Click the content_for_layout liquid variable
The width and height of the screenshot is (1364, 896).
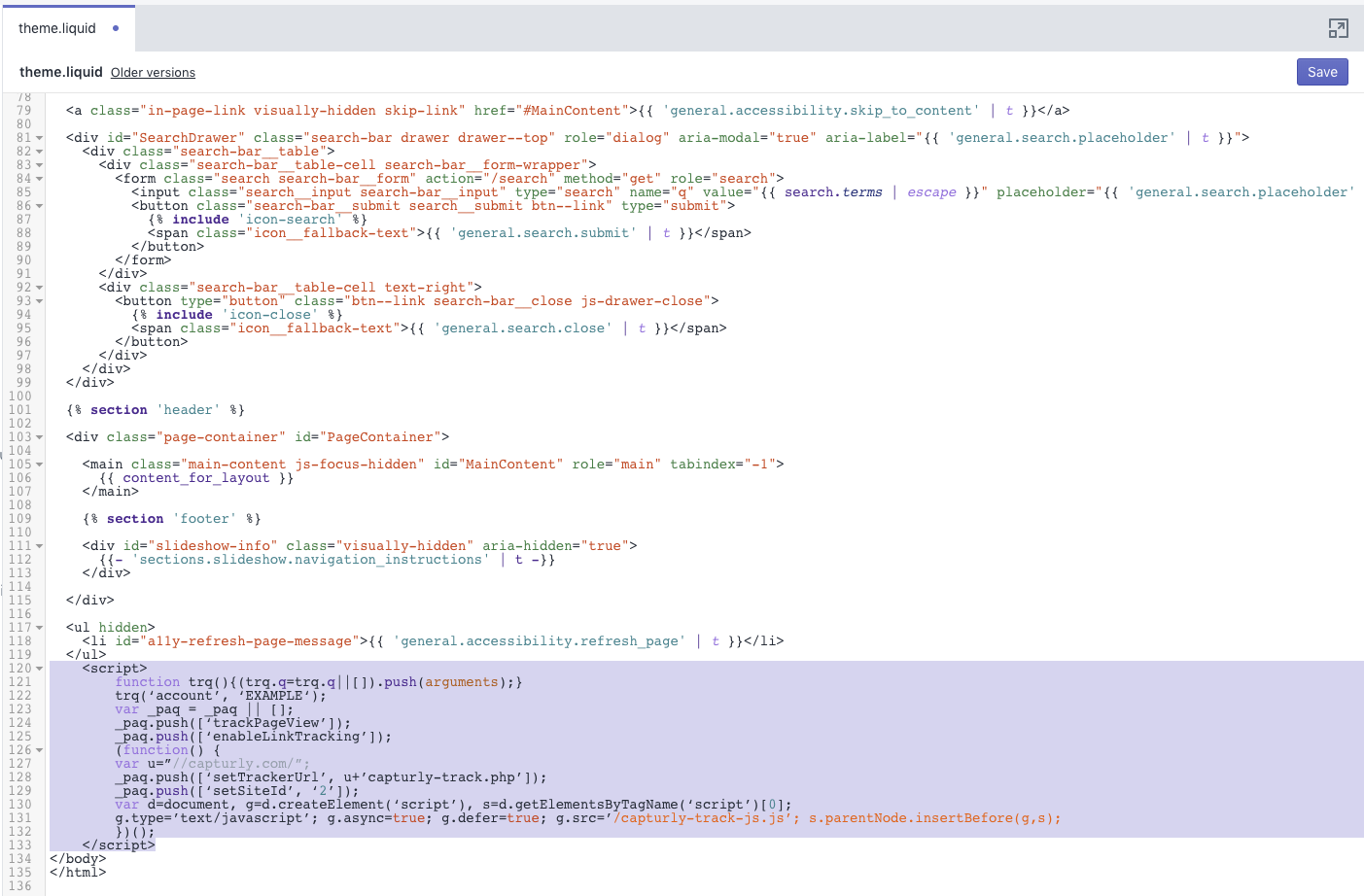196,478
